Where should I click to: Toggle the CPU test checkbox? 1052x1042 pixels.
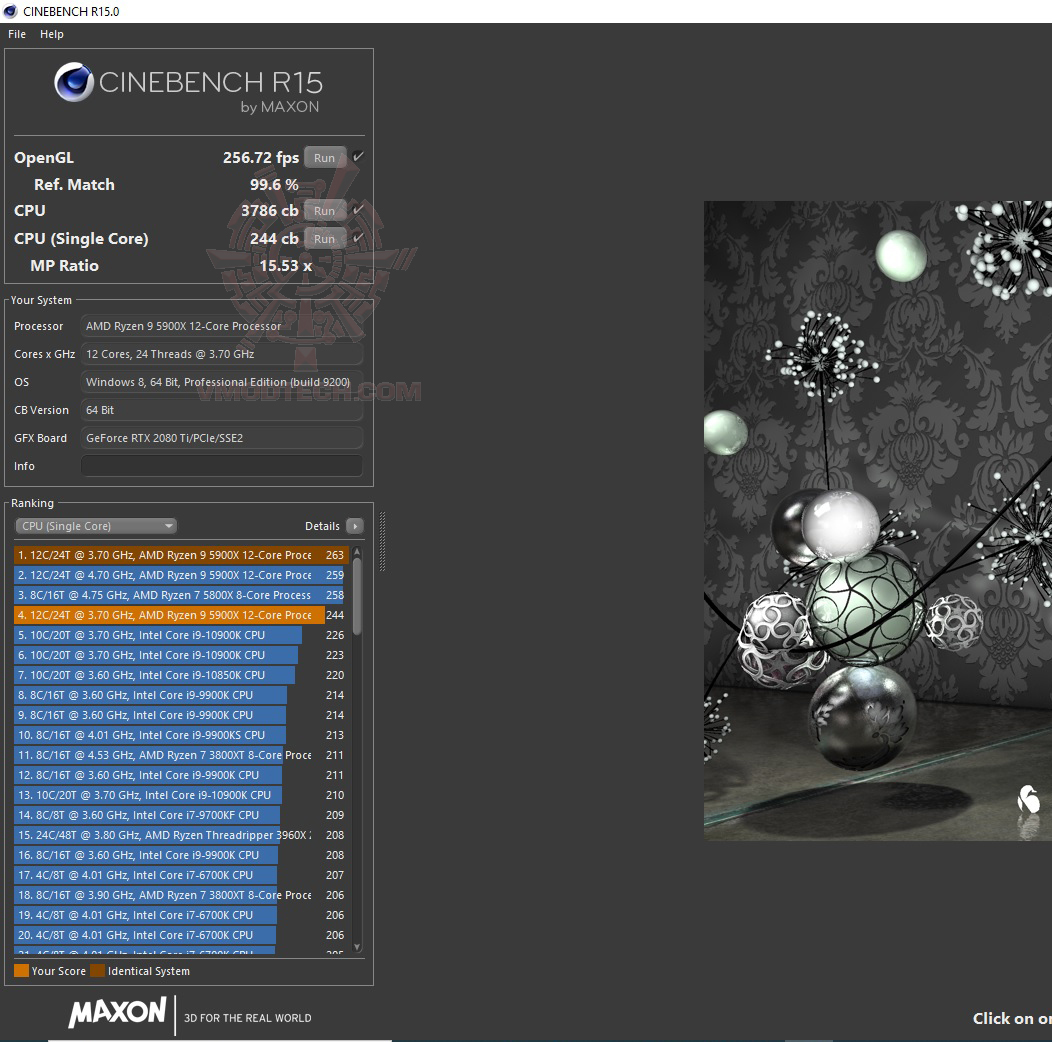coord(358,210)
